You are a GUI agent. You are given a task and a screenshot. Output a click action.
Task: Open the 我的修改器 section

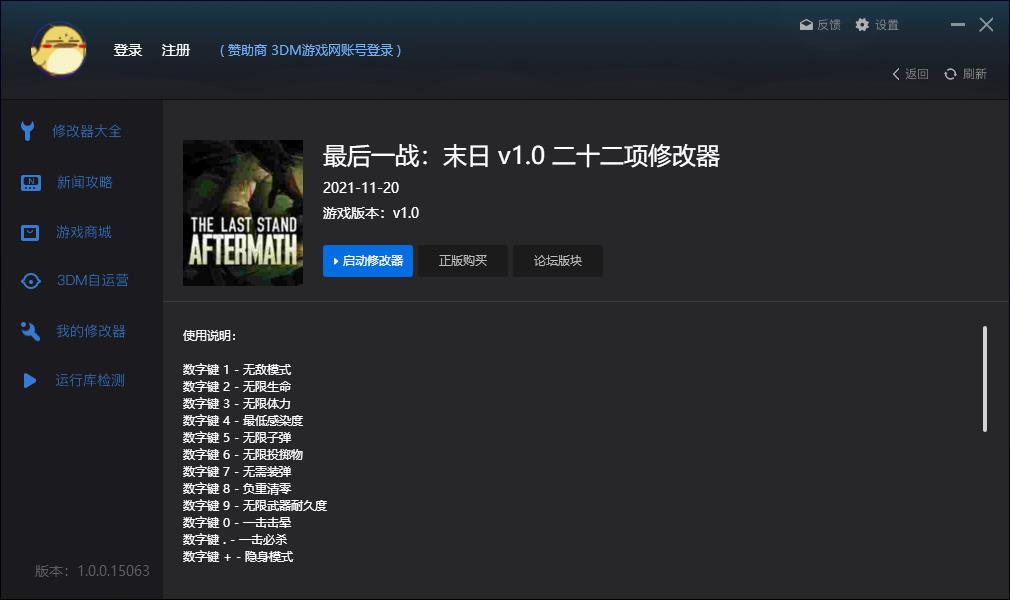(x=91, y=331)
